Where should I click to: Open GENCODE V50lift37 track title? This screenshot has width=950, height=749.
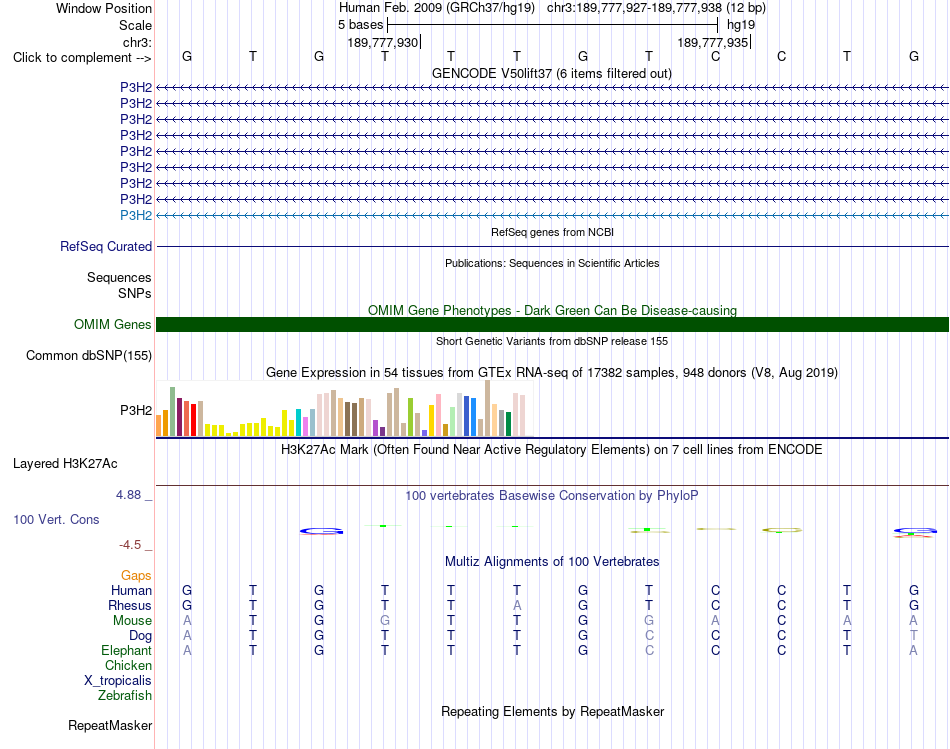tap(552, 73)
